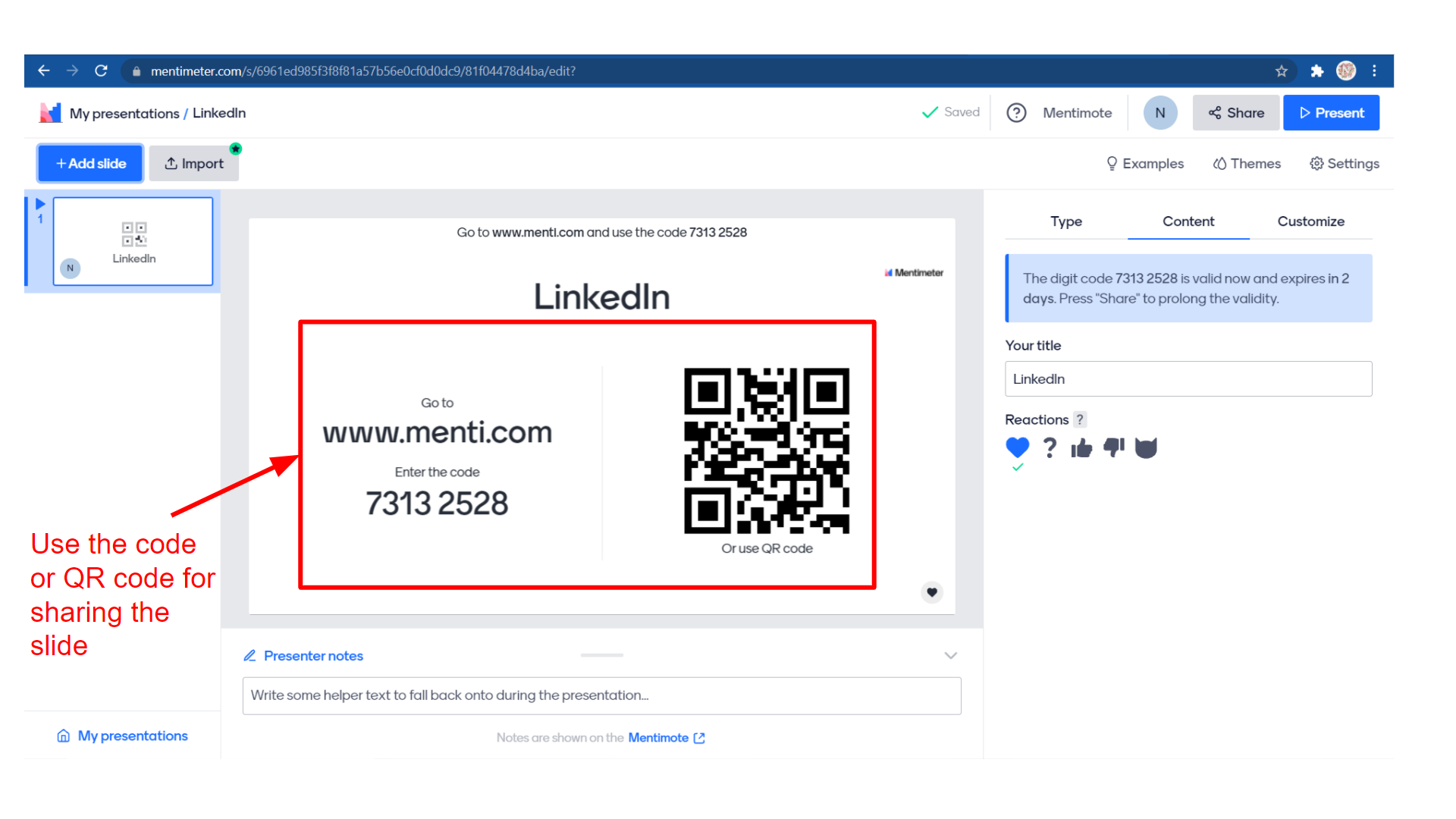
Task: Toggle the question mark reaction
Action: point(1050,447)
